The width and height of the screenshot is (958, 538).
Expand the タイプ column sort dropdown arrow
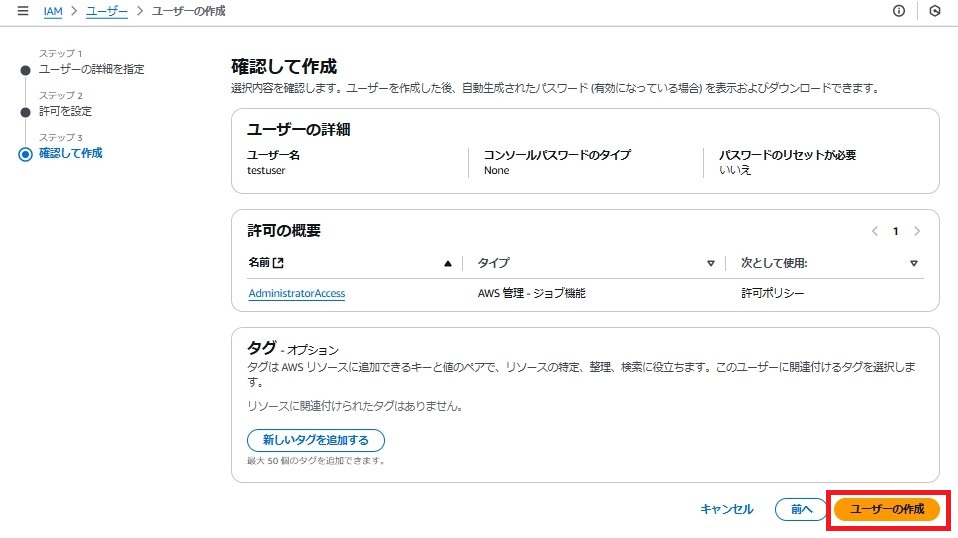tap(711, 263)
